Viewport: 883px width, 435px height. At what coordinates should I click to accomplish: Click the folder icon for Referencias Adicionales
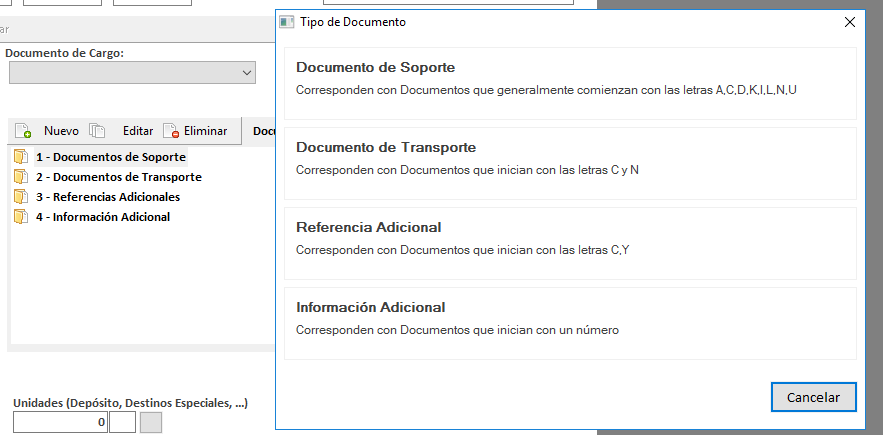pos(21,197)
